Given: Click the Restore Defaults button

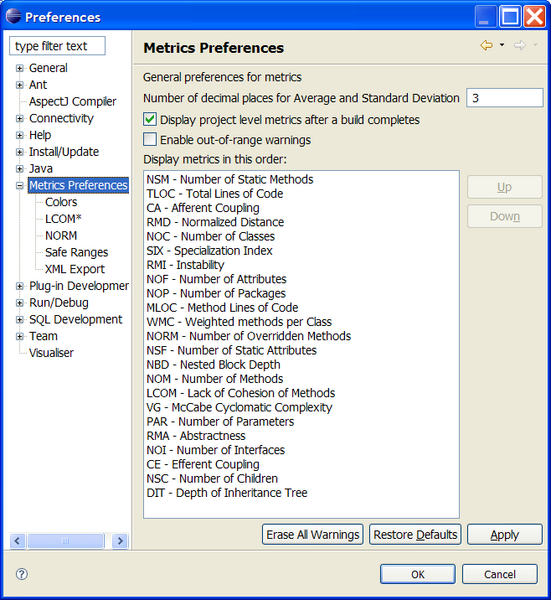Looking at the screenshot, I should tap(415, 534).
